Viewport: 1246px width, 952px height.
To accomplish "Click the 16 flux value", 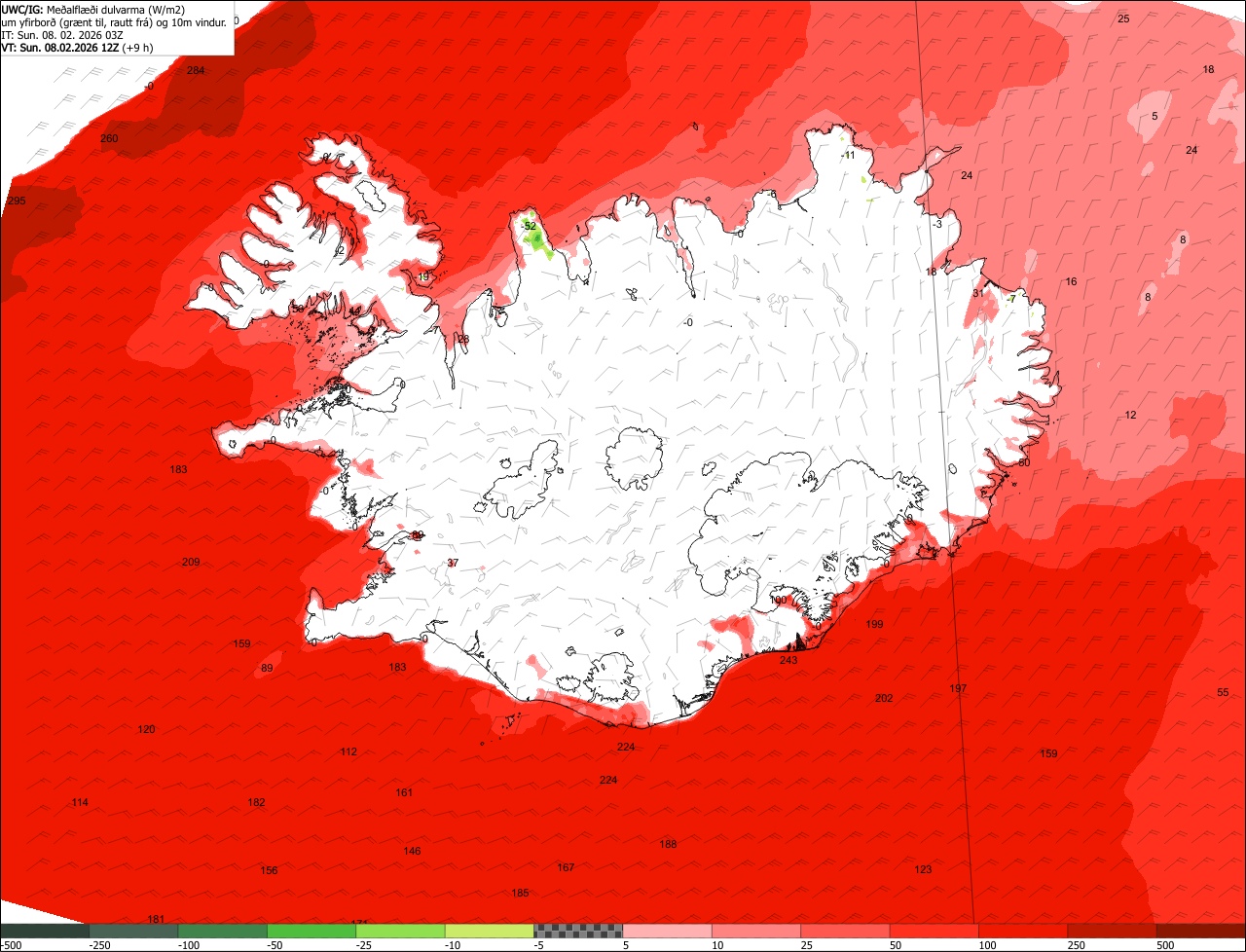I will tap(1071, 282).
